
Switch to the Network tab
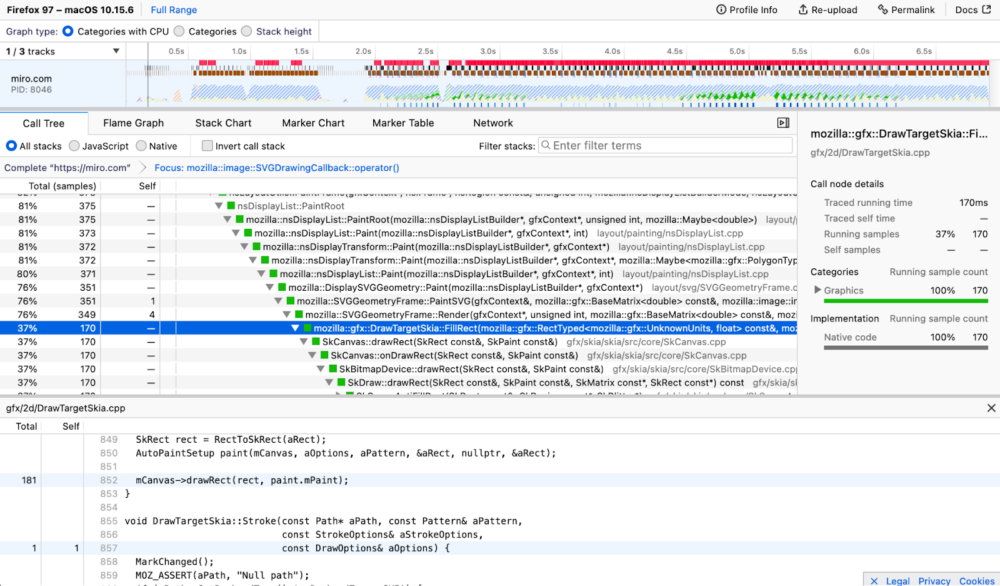[493, 123]
